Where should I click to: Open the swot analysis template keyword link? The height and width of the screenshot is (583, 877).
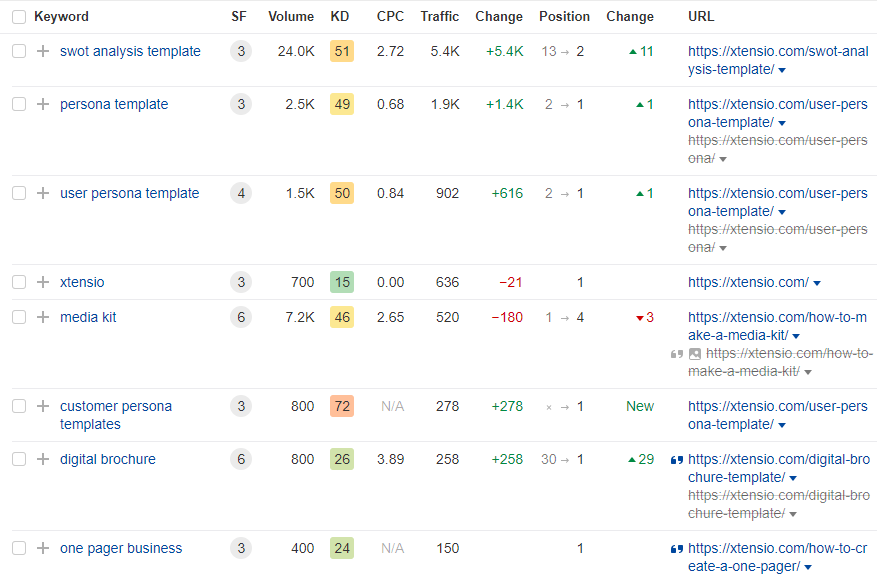130,51
